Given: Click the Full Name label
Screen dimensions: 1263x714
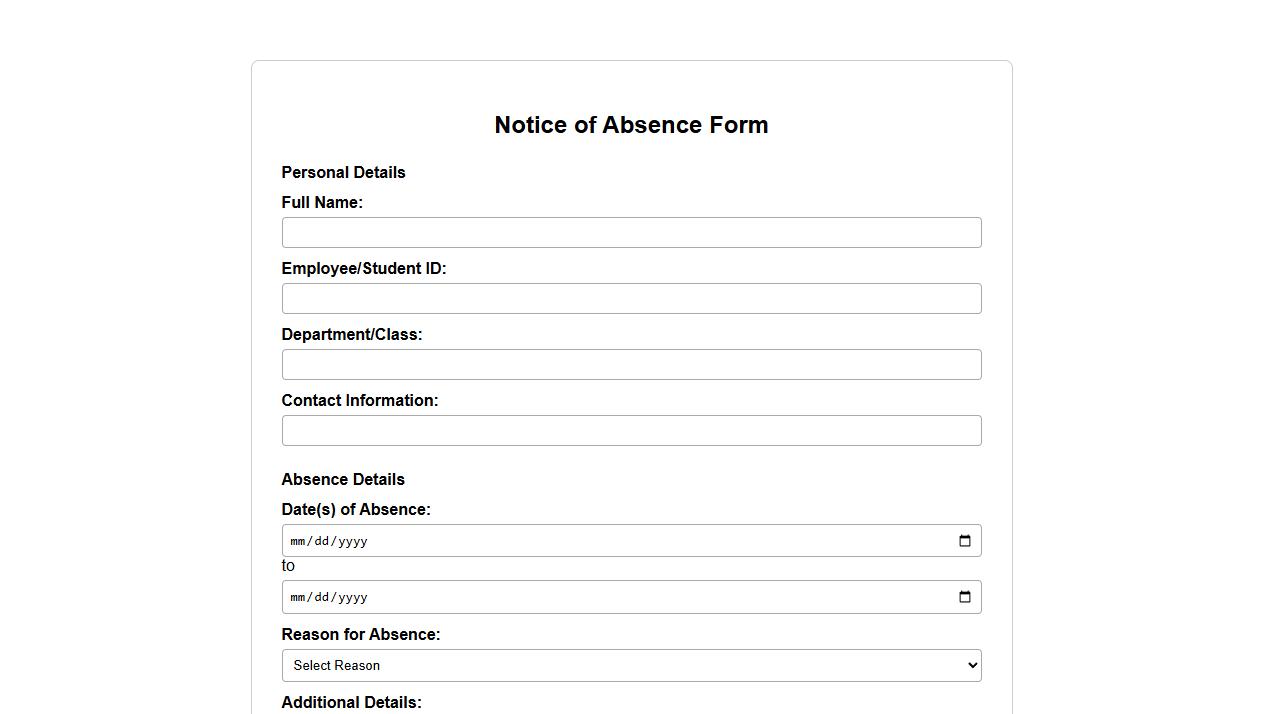Looking at the screenshot, I should tap(322, 202).
